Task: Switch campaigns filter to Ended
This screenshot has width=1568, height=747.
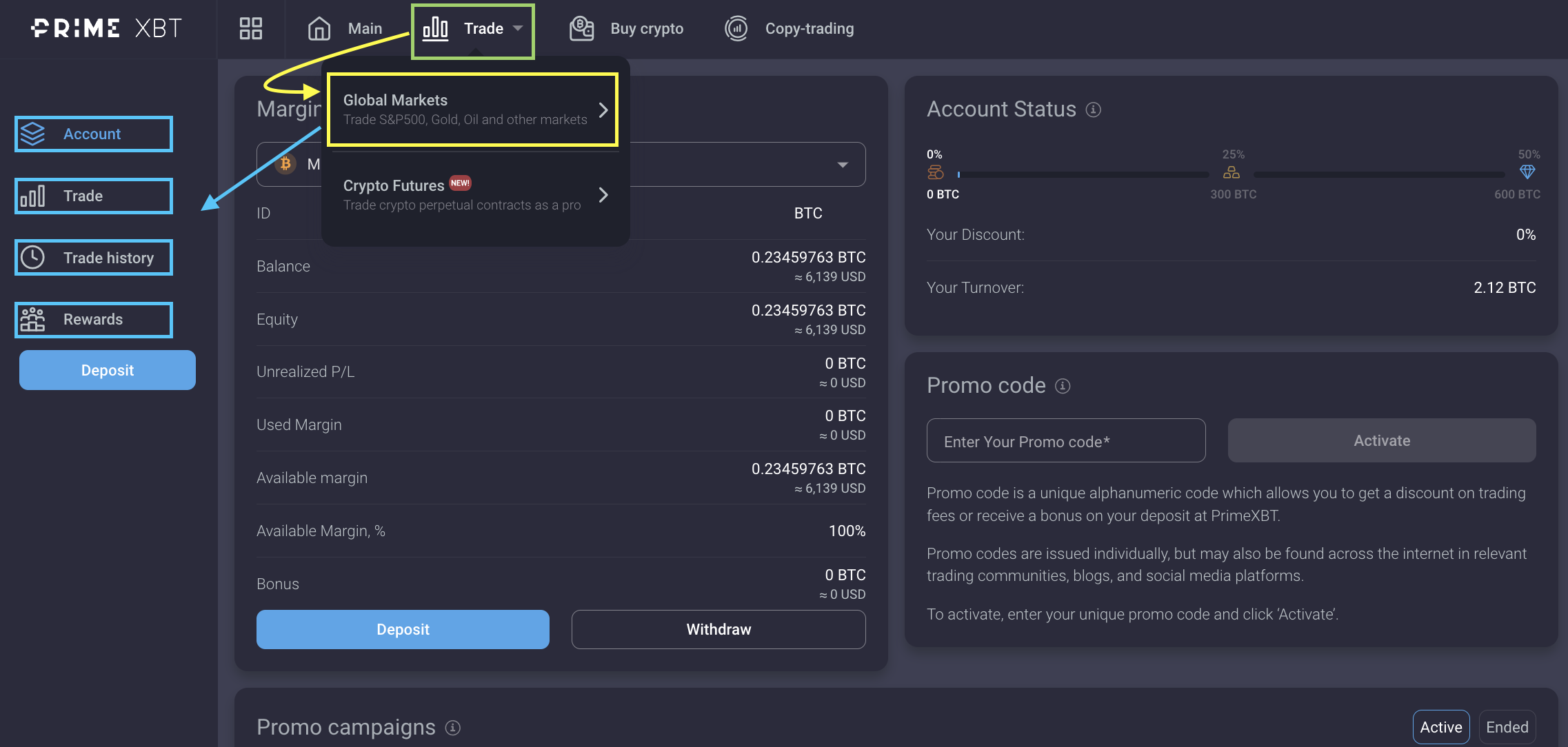Action: click(x=1507, y=727)
